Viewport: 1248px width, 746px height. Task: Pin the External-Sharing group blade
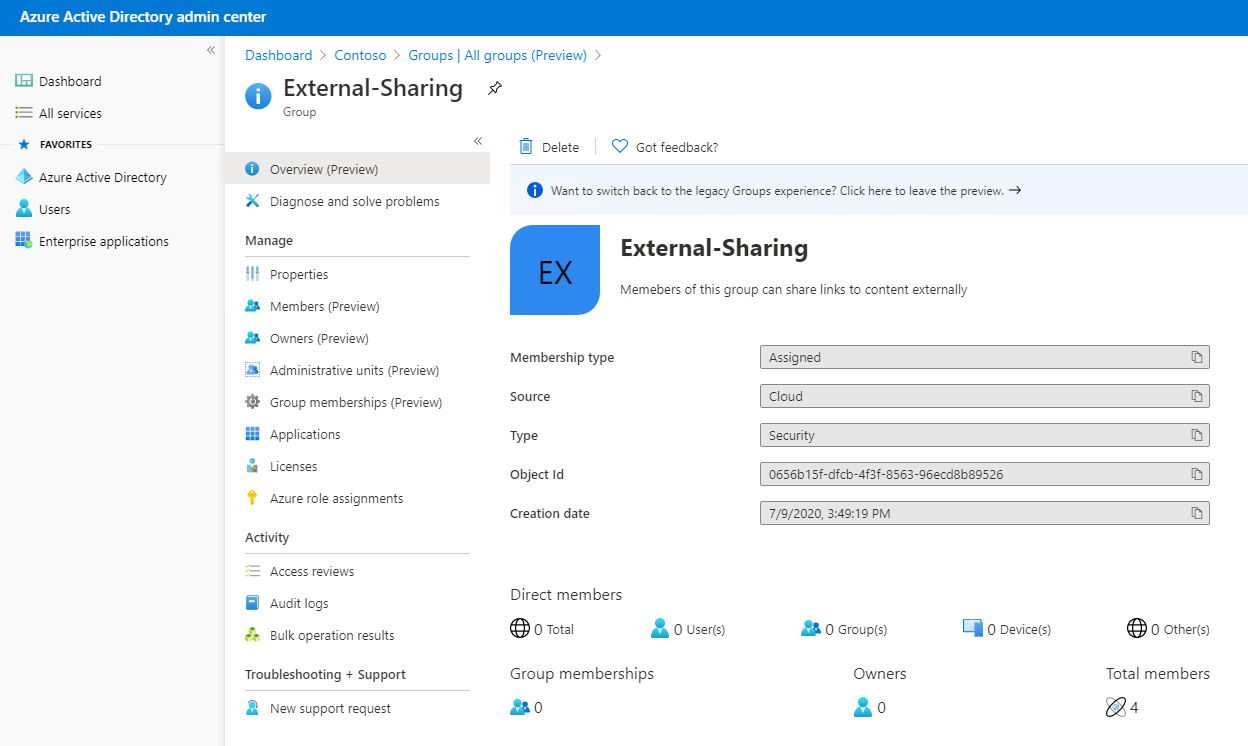[494, 88]
